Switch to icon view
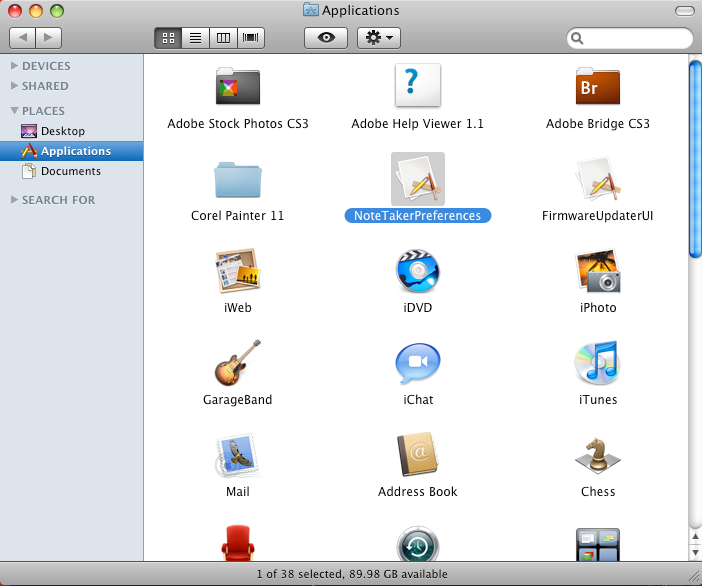This screenshot has height=586, width=702. (x=168, y=38)
